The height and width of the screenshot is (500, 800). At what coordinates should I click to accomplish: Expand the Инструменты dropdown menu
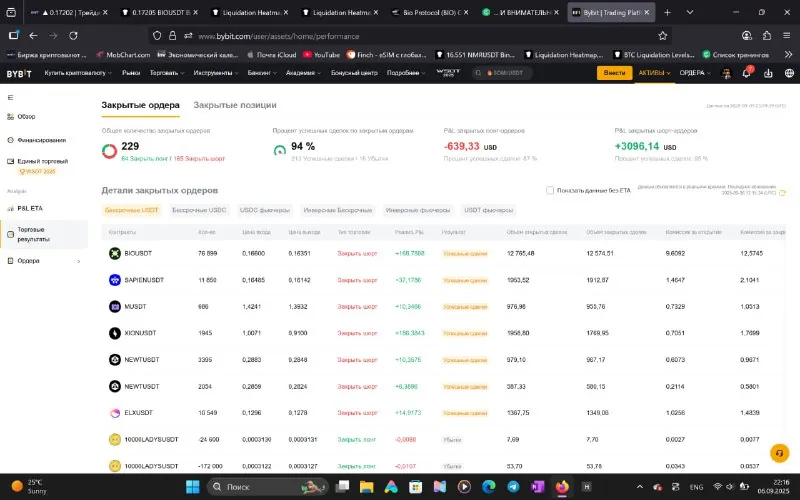point(216,73)
